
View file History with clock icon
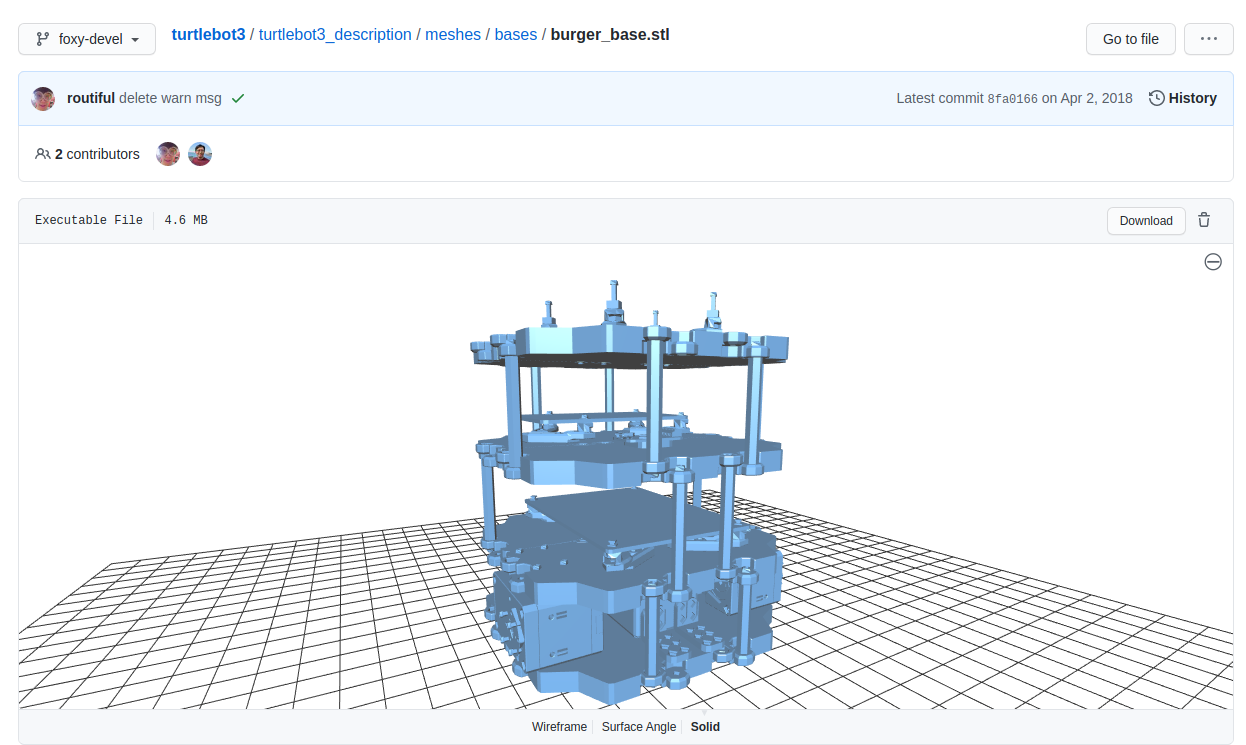point(1183,98)
